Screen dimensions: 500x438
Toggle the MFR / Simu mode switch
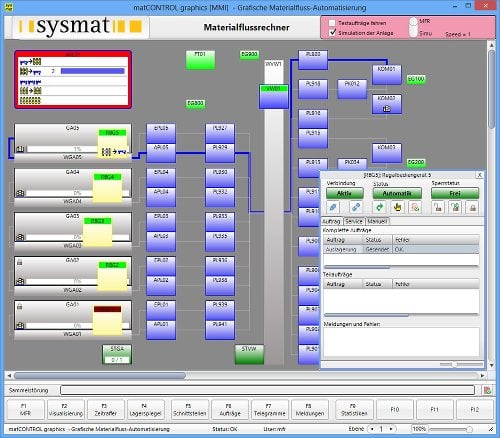(413, 27)
